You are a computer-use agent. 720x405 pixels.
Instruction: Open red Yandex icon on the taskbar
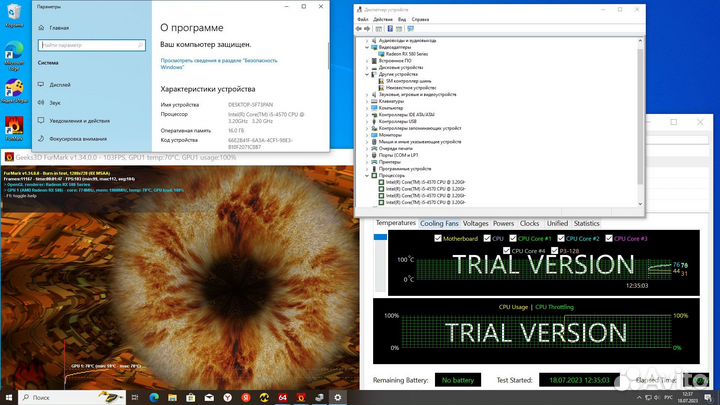pos(246,398)
